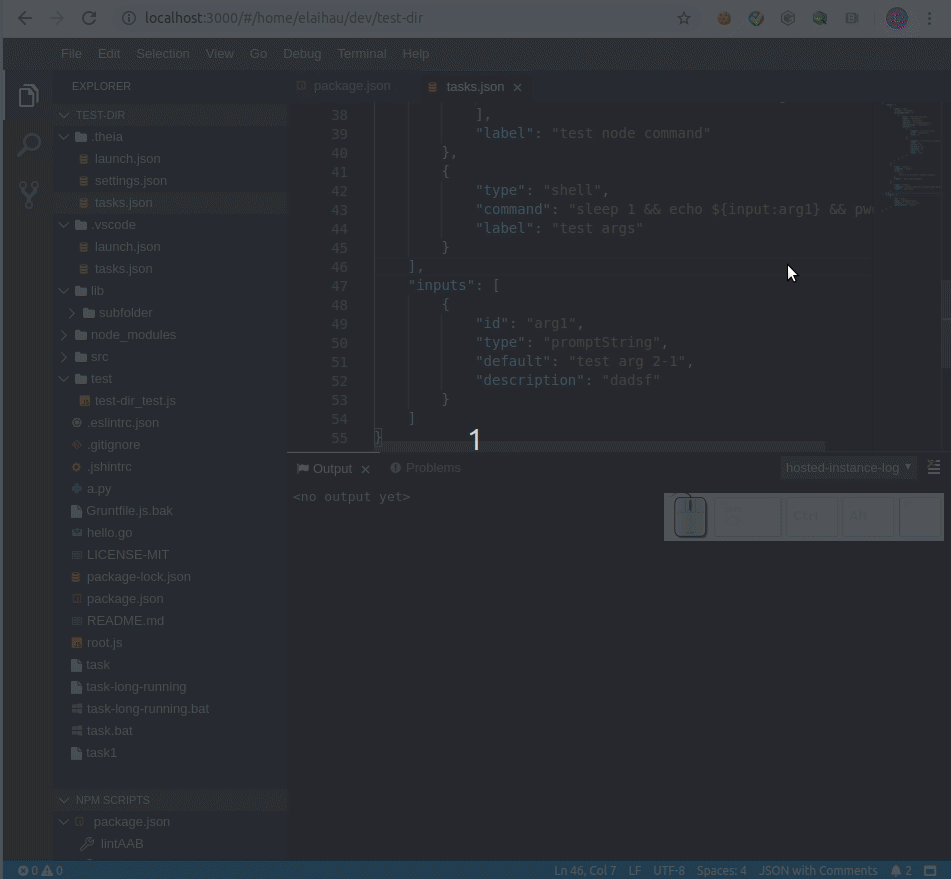Click the Clear Output icon in the Output panel
This screenshot has height=879, width=951.
click(x=934, y=467)
